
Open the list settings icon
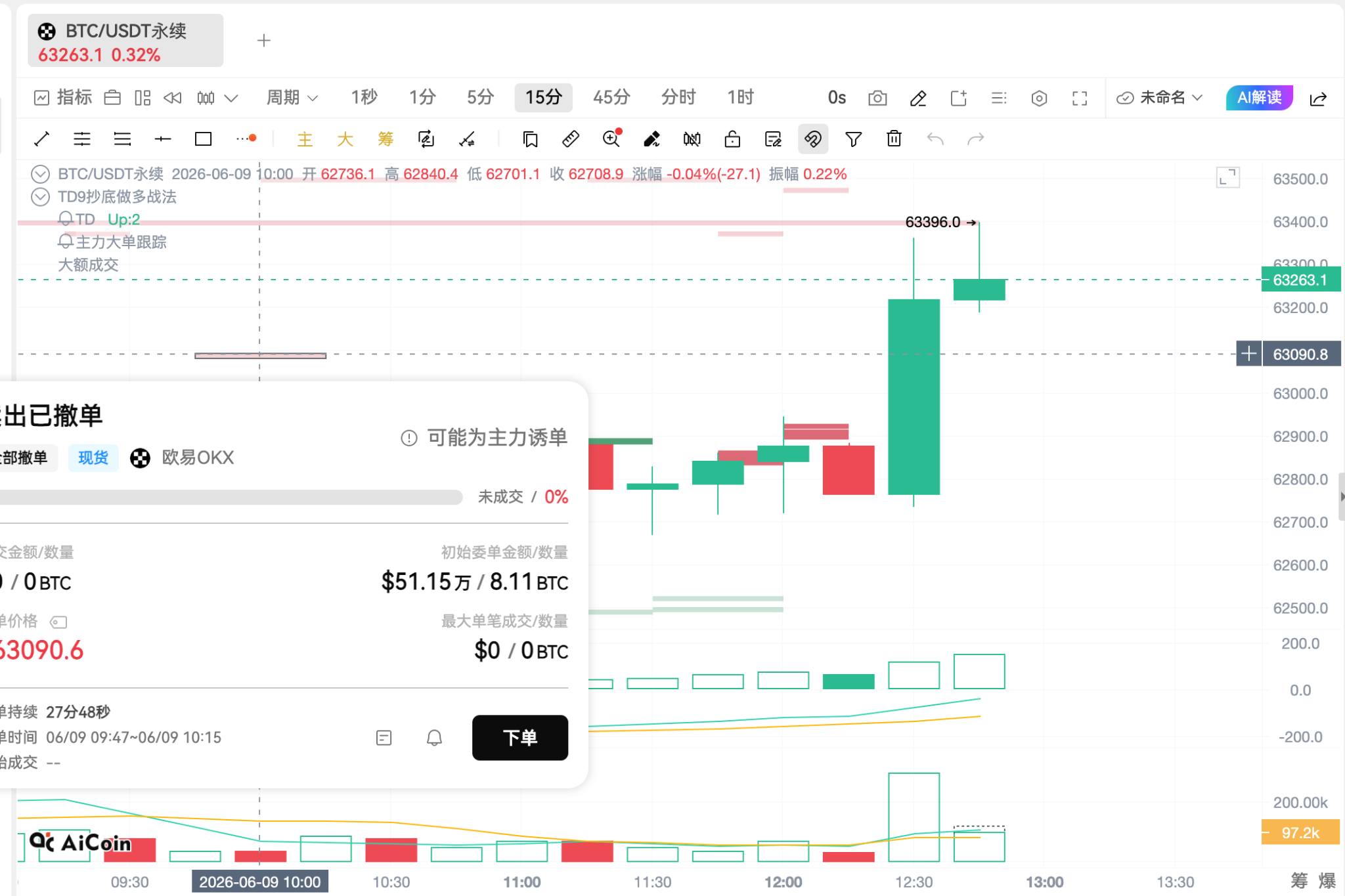[x=999, y=98]
